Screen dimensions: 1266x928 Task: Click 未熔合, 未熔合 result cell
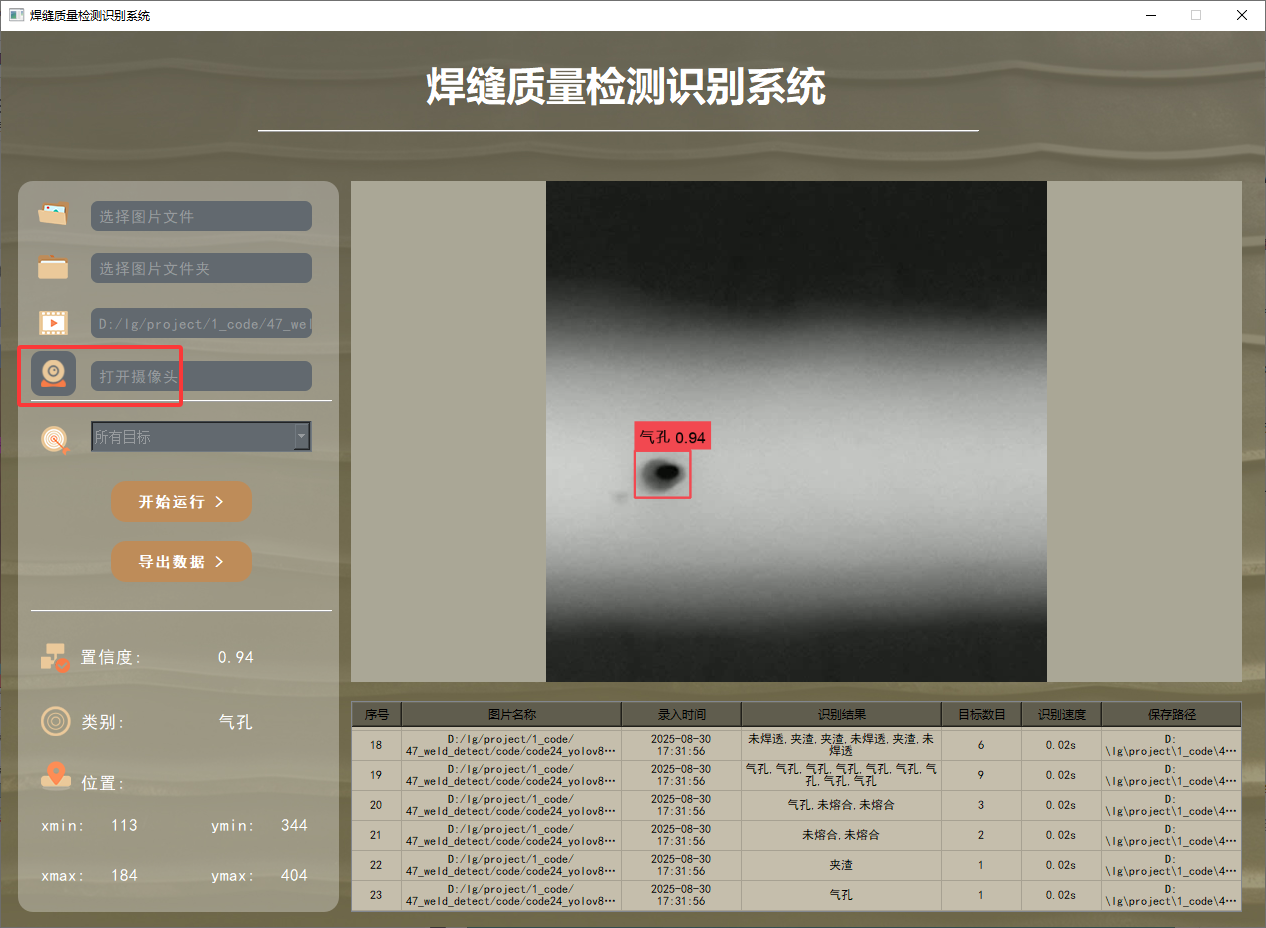(841, 835)
